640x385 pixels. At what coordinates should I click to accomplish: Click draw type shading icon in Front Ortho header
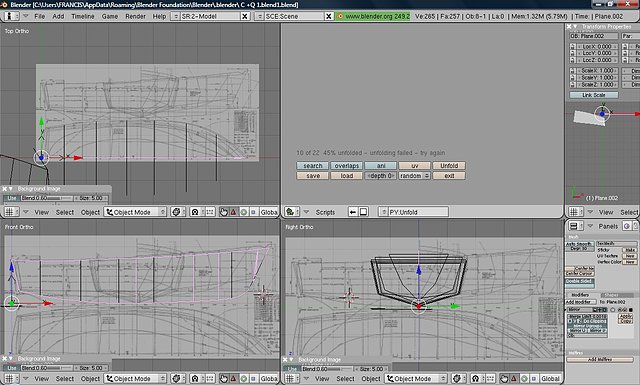(x=178, y=378)
